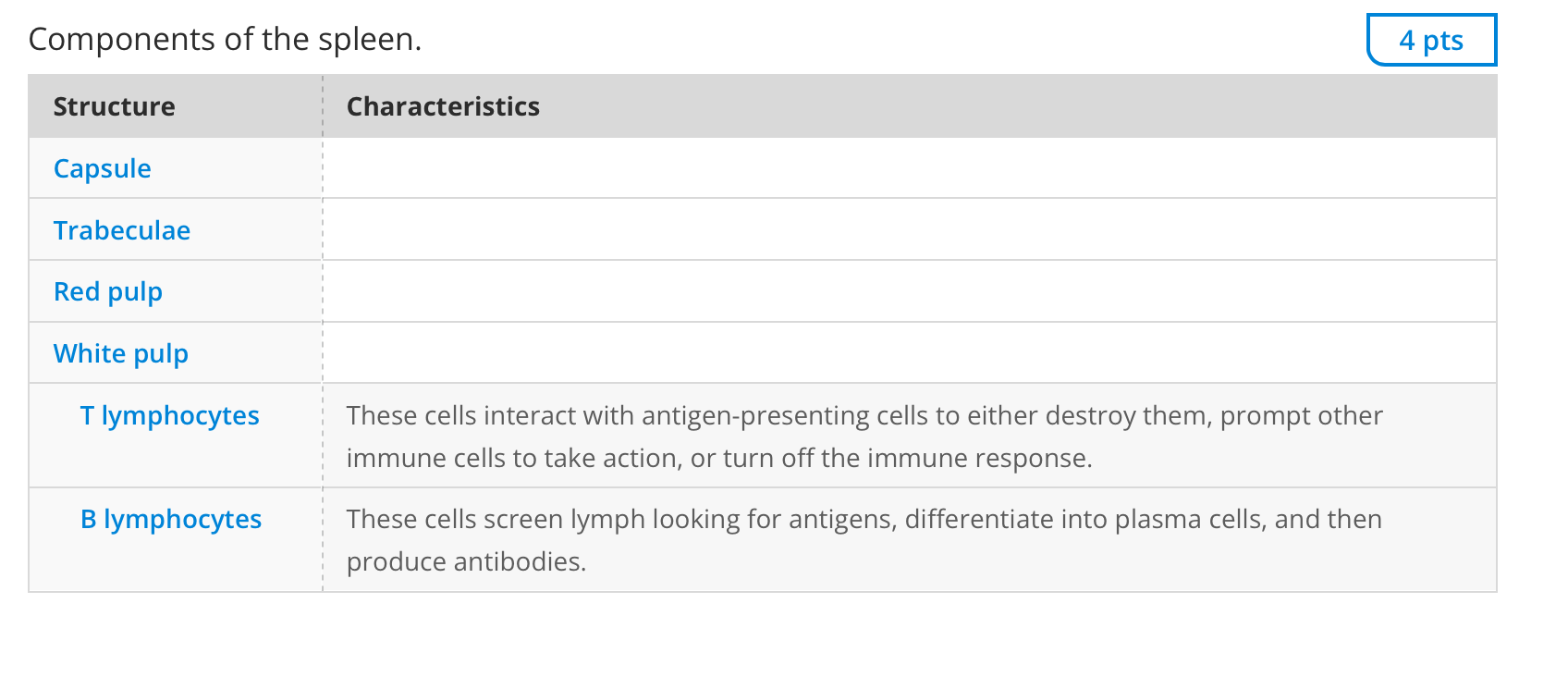Open the White pulp link
Screen dimensions: 1568x677
(120, 353)
